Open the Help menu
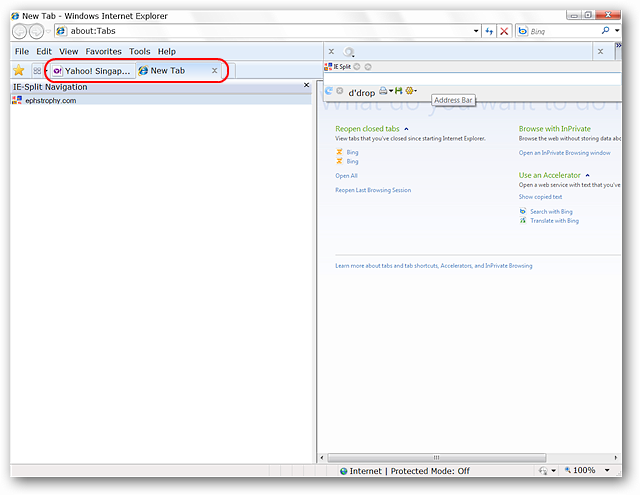 [167, 51]
